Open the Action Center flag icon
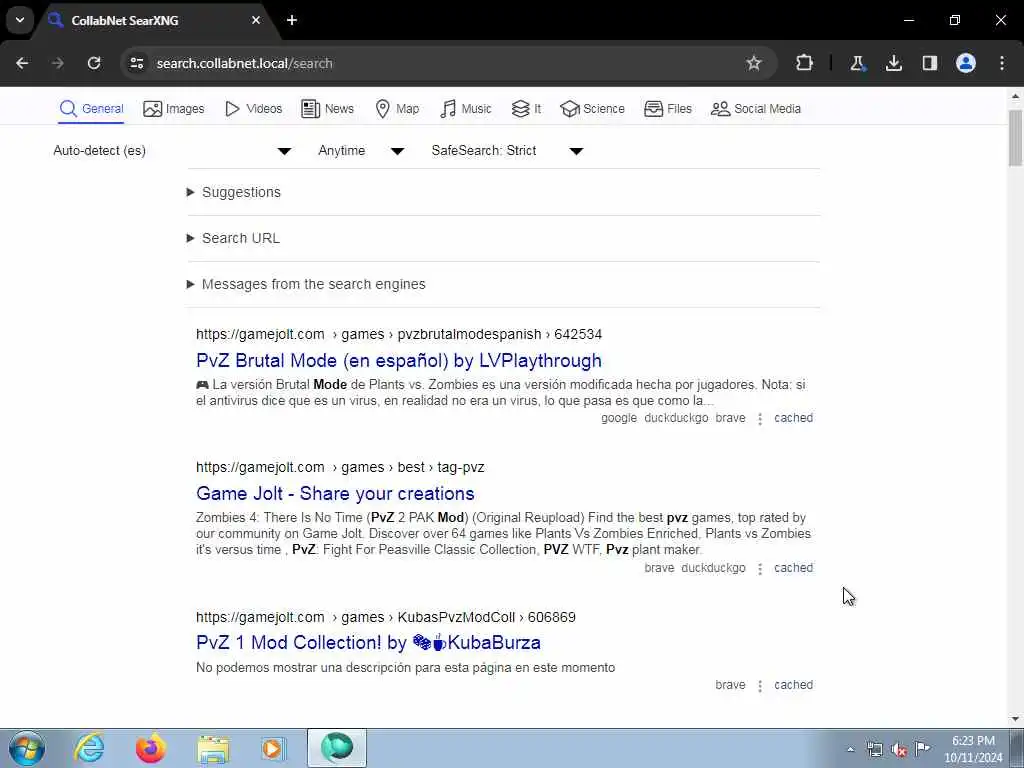The width and height of the screenshot is (1024, 768). 923,748
